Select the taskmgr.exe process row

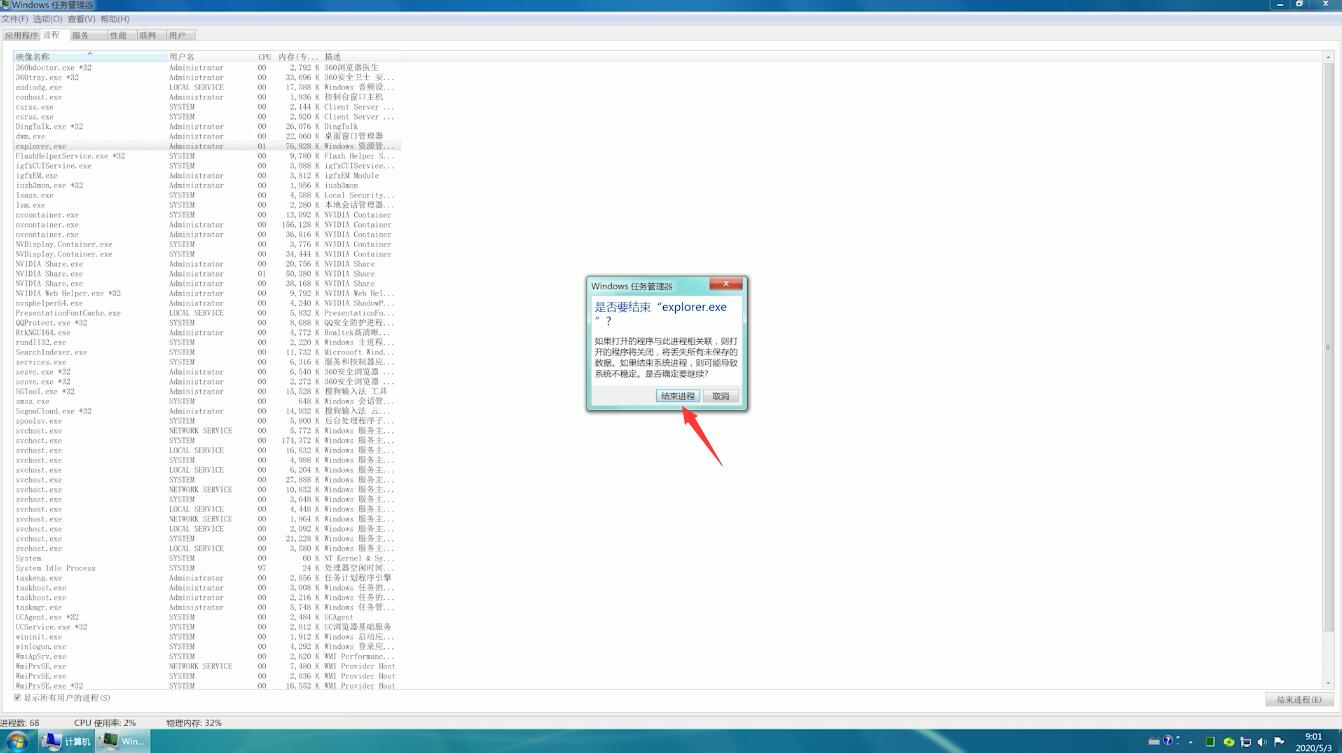tap(207, 607)
